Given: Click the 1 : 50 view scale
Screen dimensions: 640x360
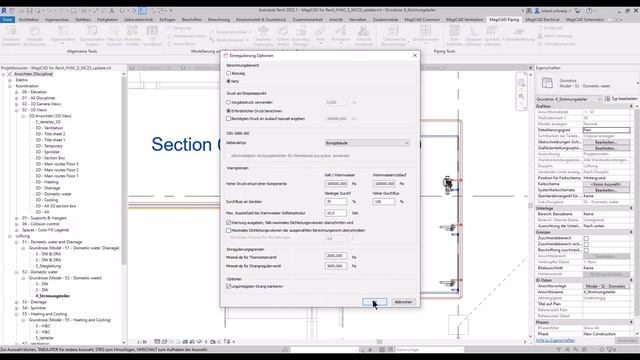Looking at the screenshot, I should coord(142,342).
